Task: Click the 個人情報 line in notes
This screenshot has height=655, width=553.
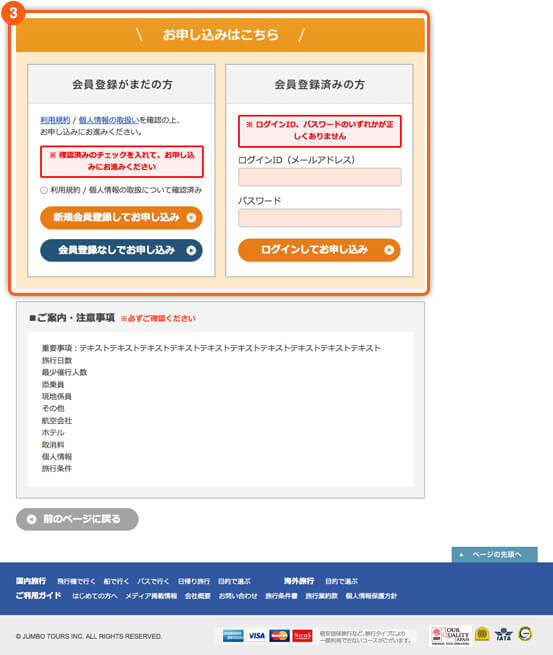Action: (x=57, y=457)
